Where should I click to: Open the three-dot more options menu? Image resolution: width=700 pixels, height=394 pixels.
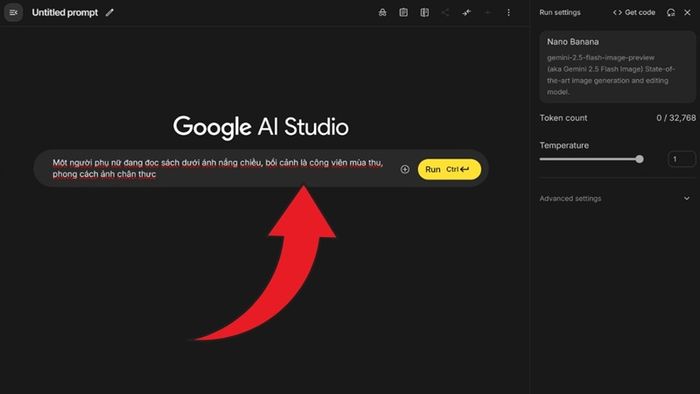point(508,12)
